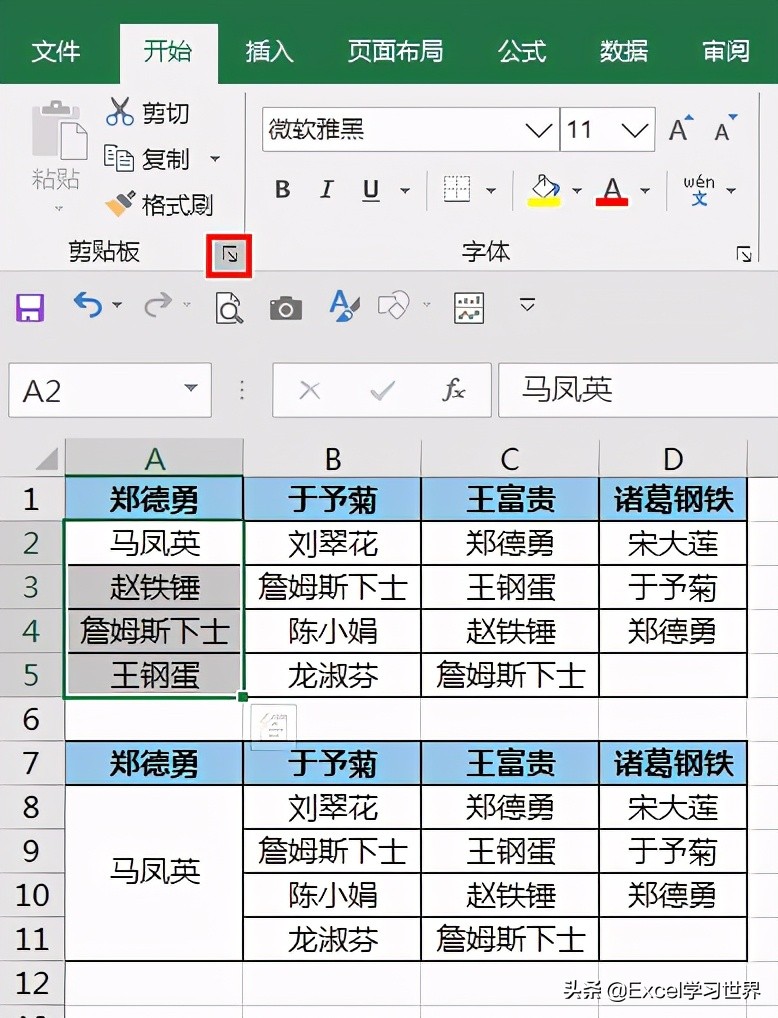This screenshot has height=1018, width=778.
Task: Expand font color dropdown arrow
Action: point(645,190)
